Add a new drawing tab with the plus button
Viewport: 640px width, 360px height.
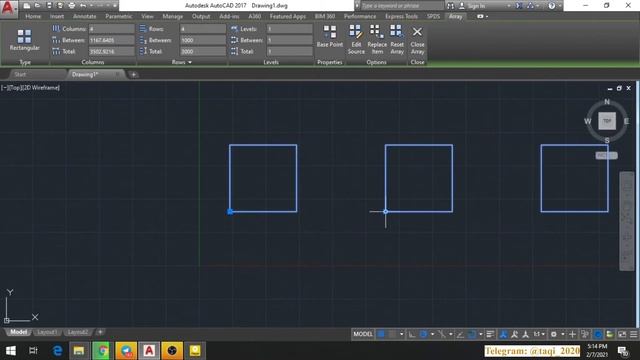tap(133, 74)
